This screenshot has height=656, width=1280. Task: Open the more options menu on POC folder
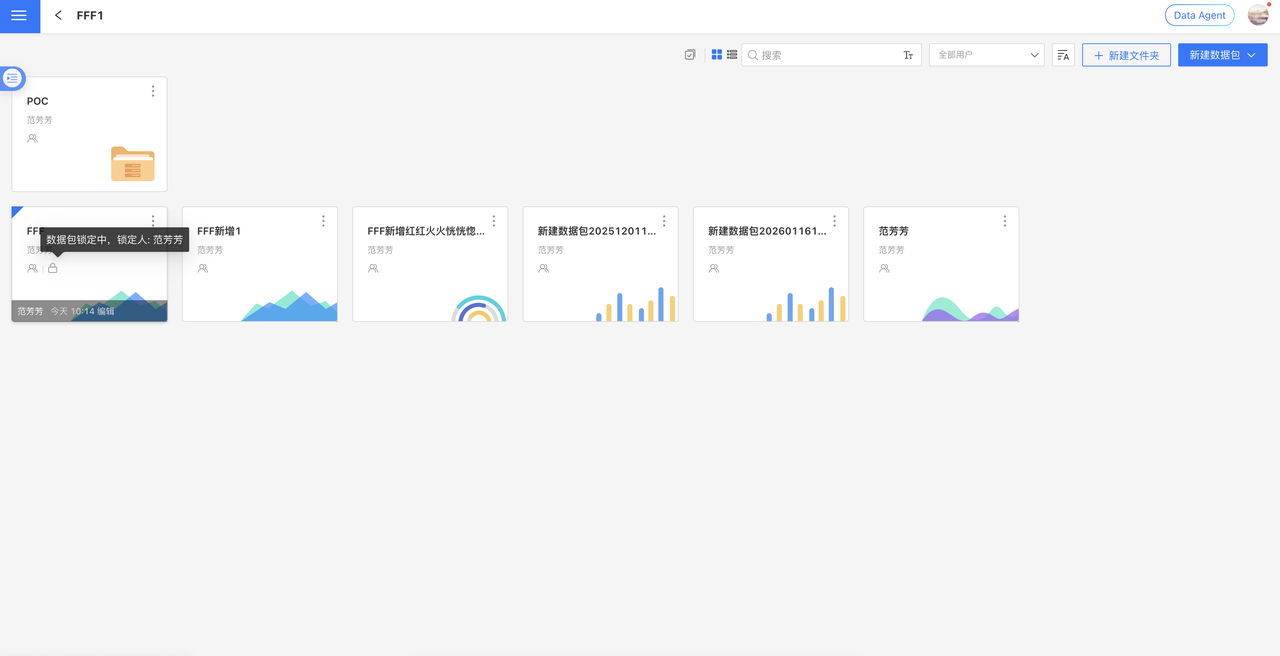coord(153,91)
